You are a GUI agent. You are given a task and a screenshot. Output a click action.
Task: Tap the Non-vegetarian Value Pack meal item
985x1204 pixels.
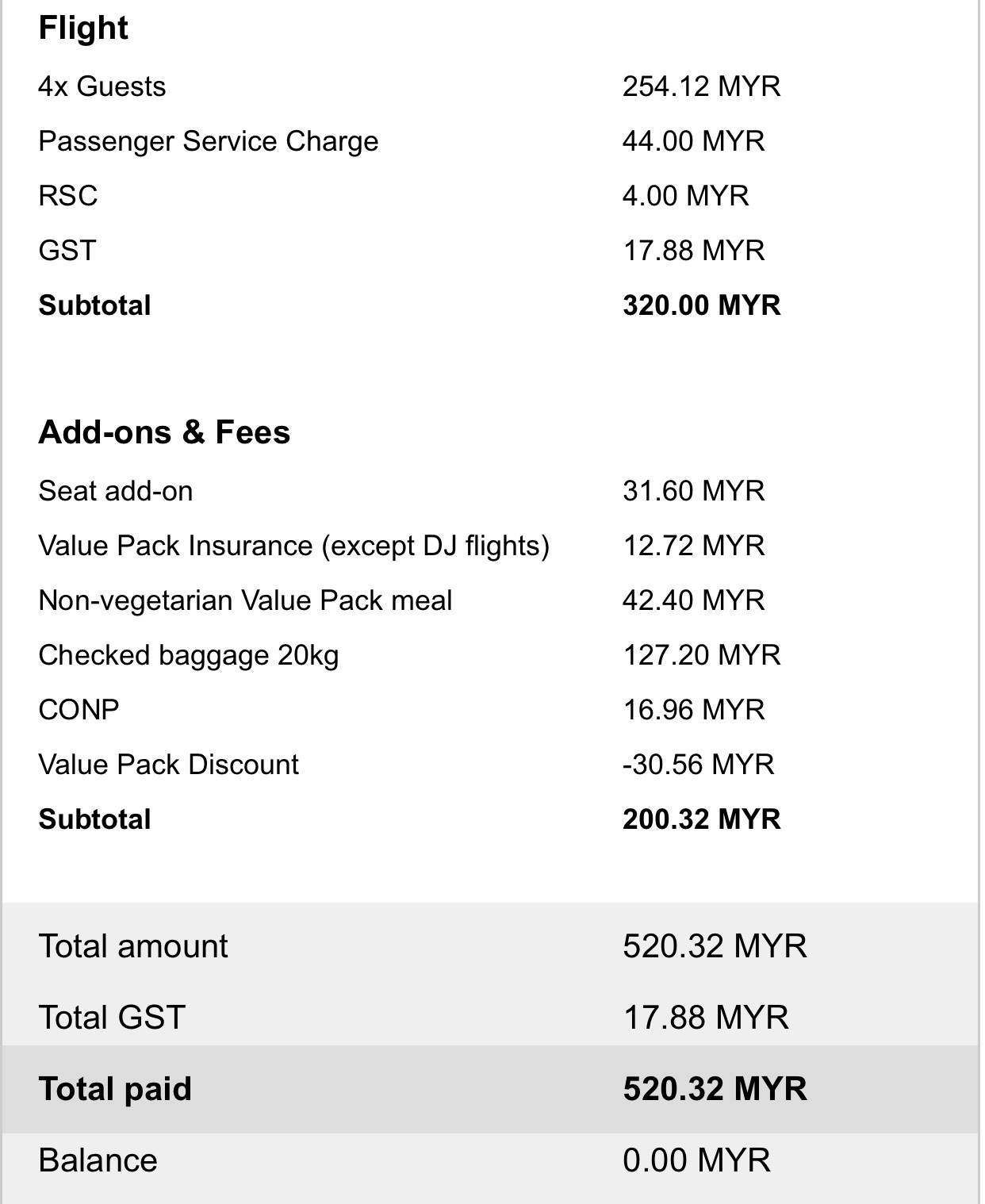[x=245, y=600]
